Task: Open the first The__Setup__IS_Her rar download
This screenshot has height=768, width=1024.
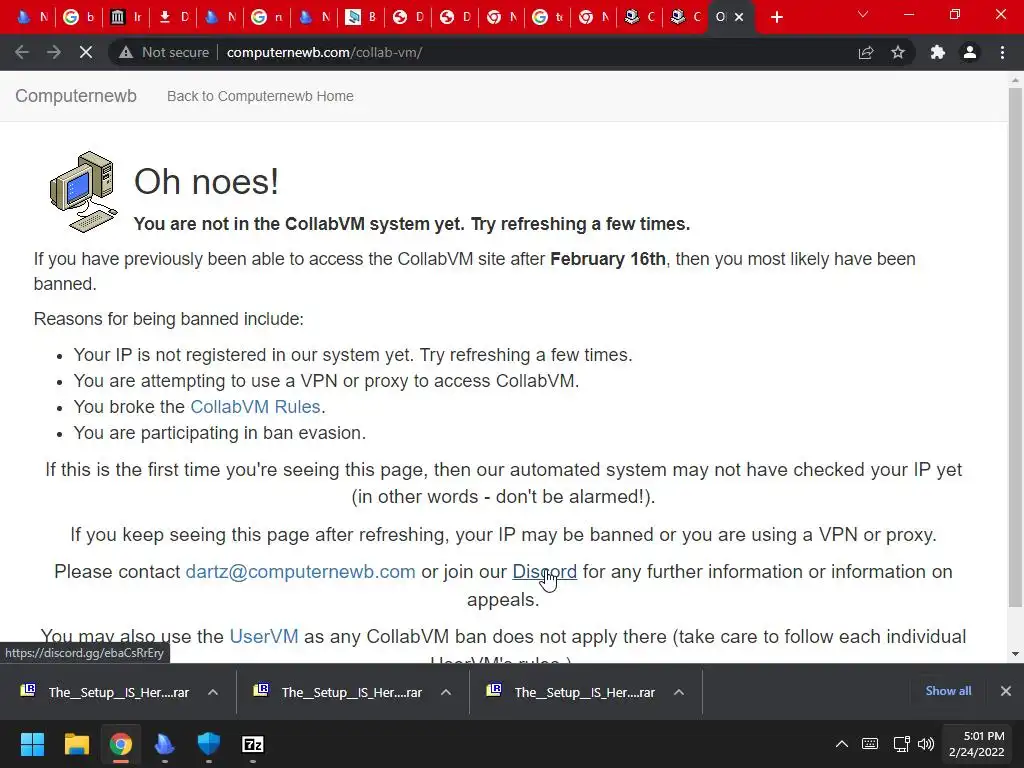Action: [106, 692]
